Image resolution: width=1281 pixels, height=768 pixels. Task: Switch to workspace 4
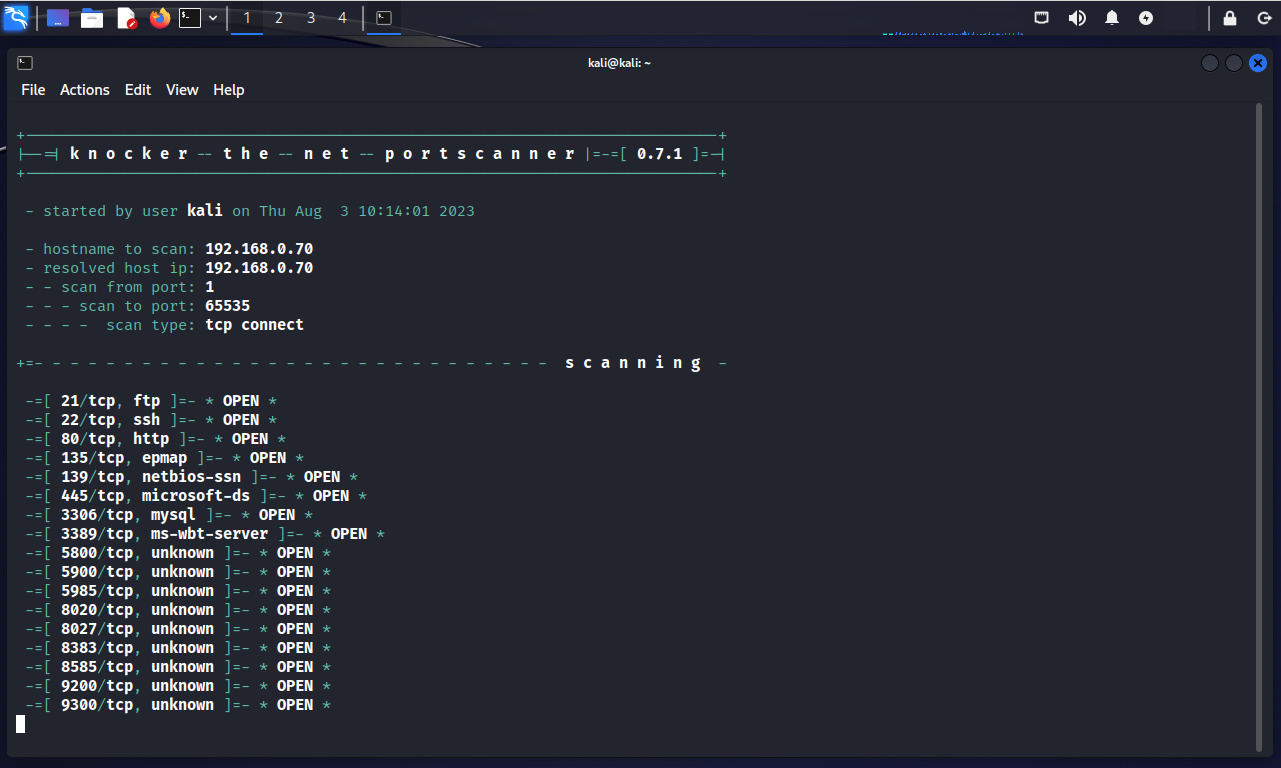point(343,18)
